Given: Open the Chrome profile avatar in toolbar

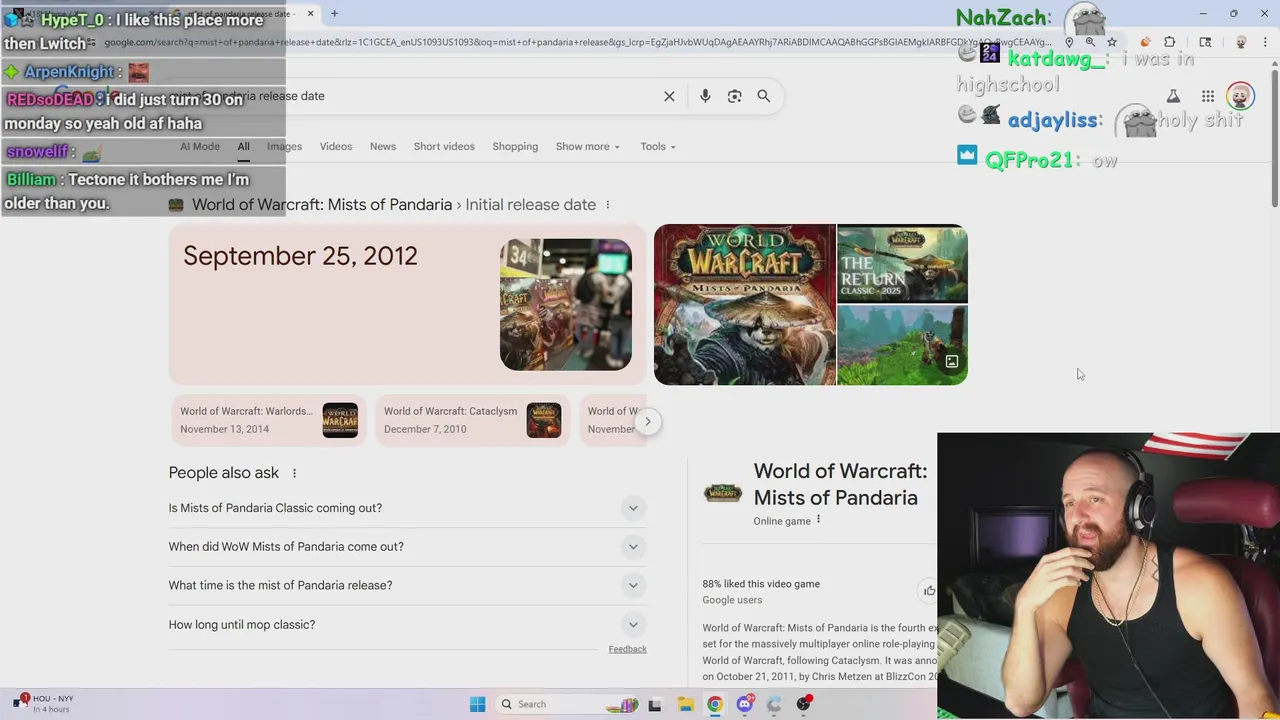Looking at the screenshot, I should 1241,42.
